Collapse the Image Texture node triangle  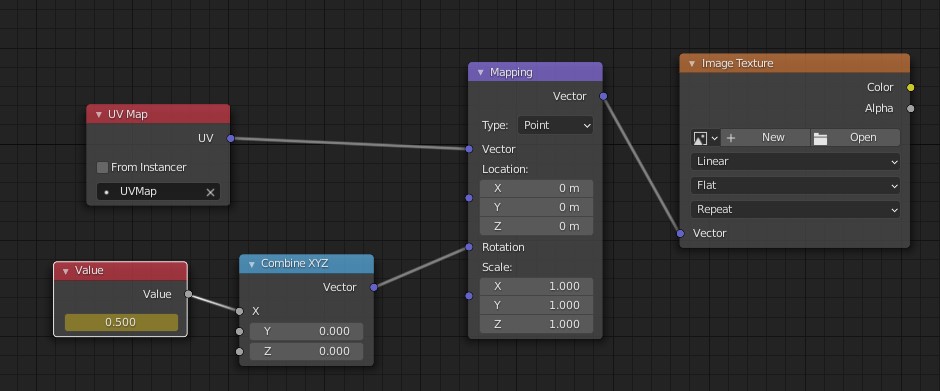(692, 64)
